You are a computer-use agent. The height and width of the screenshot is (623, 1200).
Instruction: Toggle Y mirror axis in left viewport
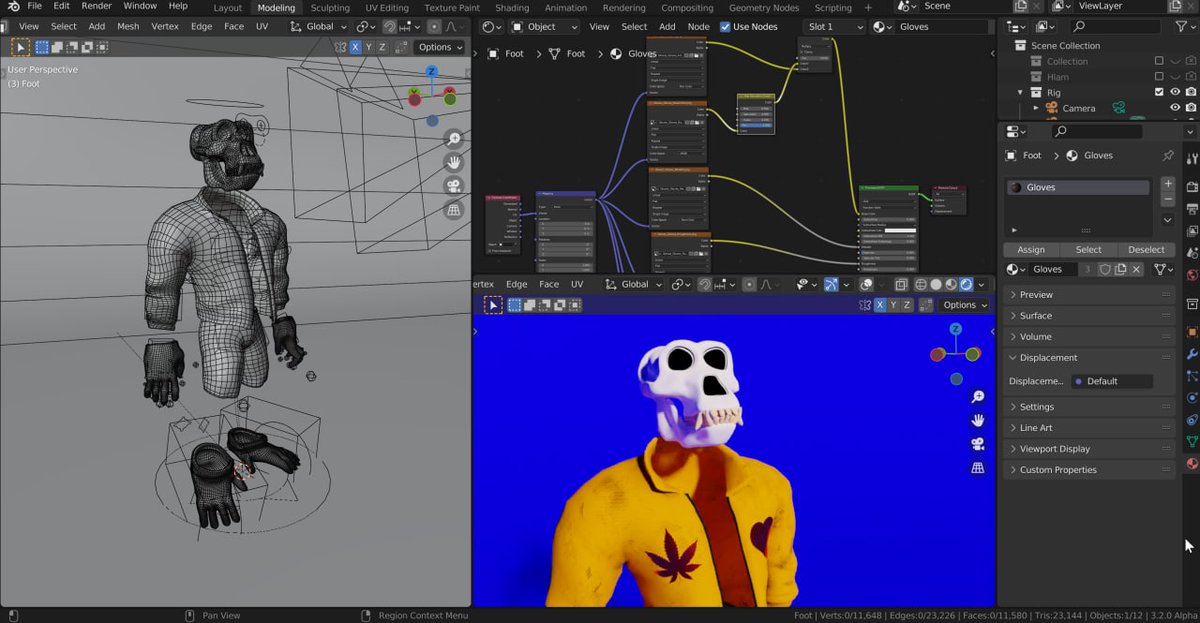(x=368, y=47)
